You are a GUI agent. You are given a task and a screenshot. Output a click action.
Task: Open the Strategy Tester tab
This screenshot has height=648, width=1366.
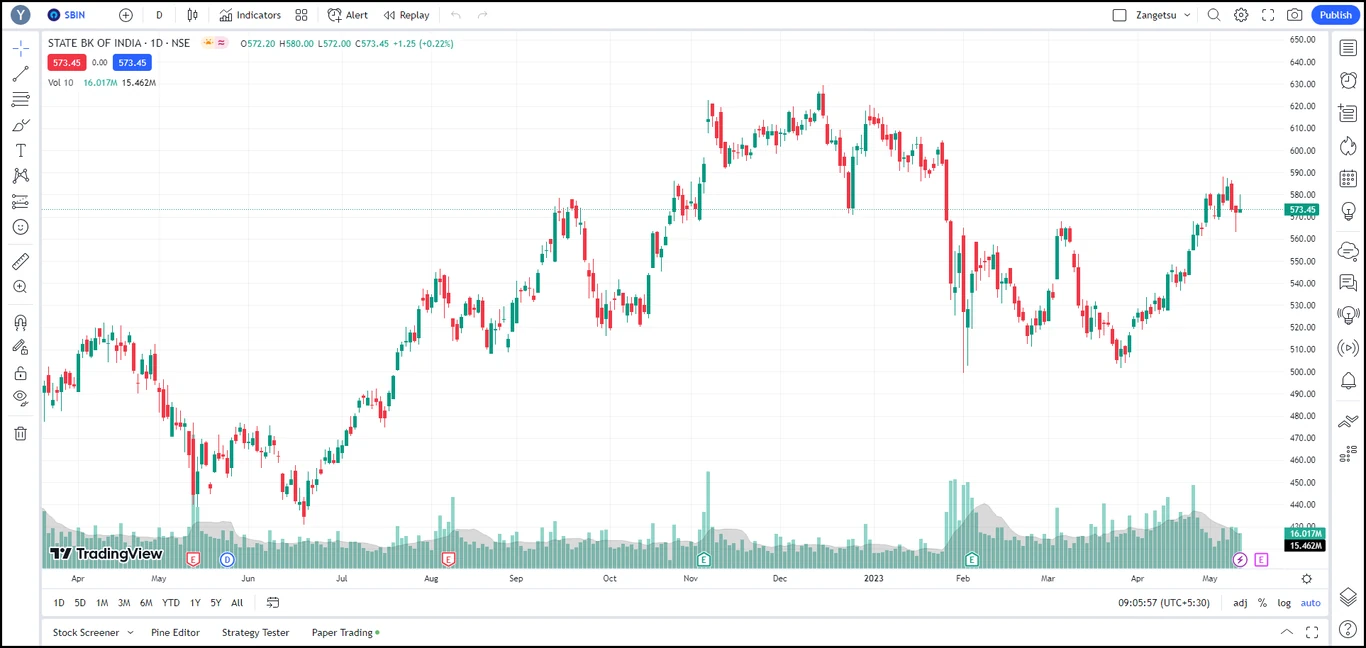(256, 632)
